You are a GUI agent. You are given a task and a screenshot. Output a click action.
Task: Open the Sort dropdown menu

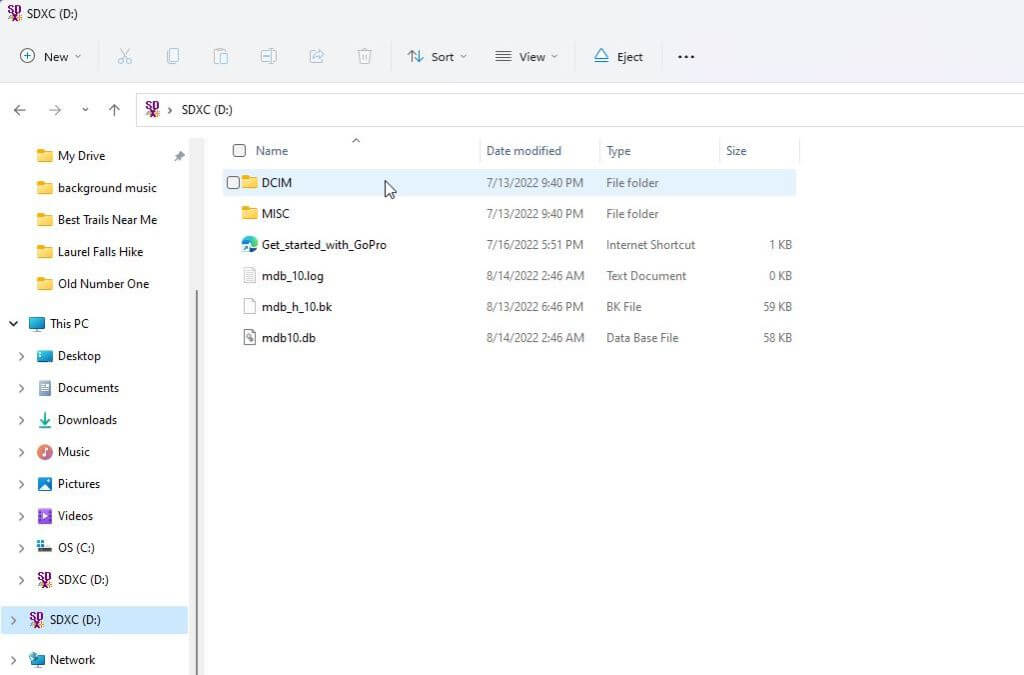point(437,57)
